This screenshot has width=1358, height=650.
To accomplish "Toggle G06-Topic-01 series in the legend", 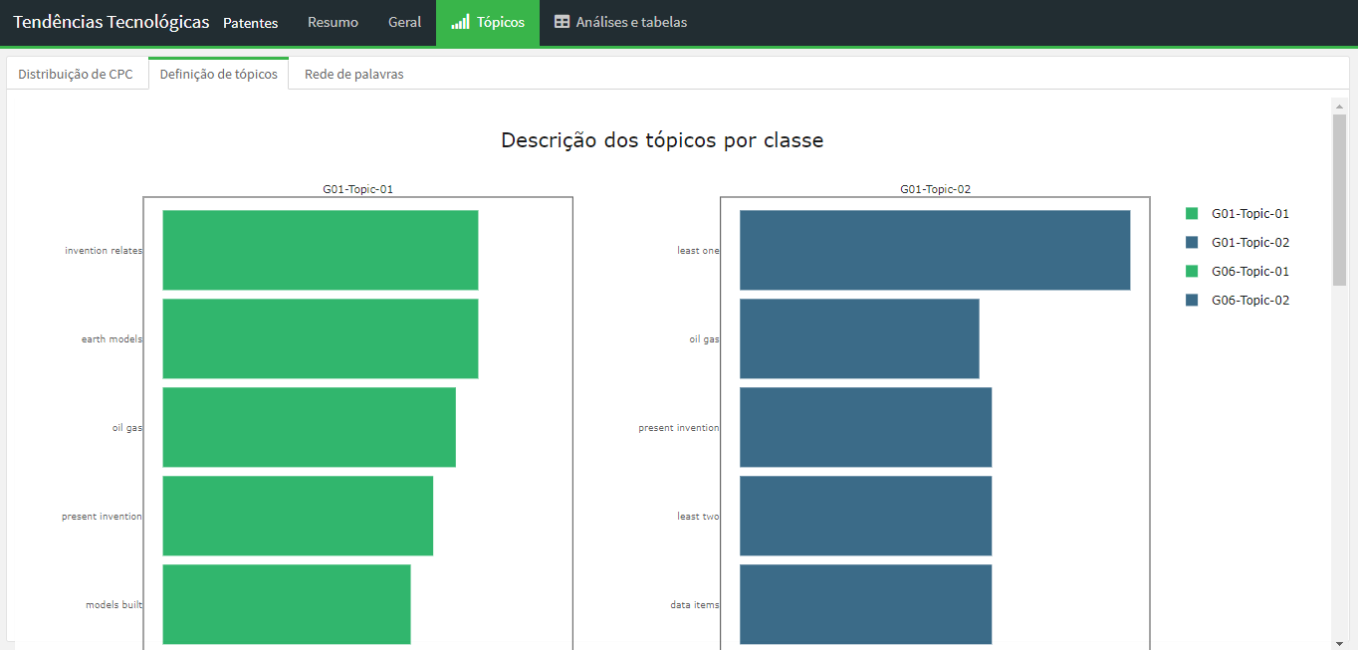I will [1249, 271].
